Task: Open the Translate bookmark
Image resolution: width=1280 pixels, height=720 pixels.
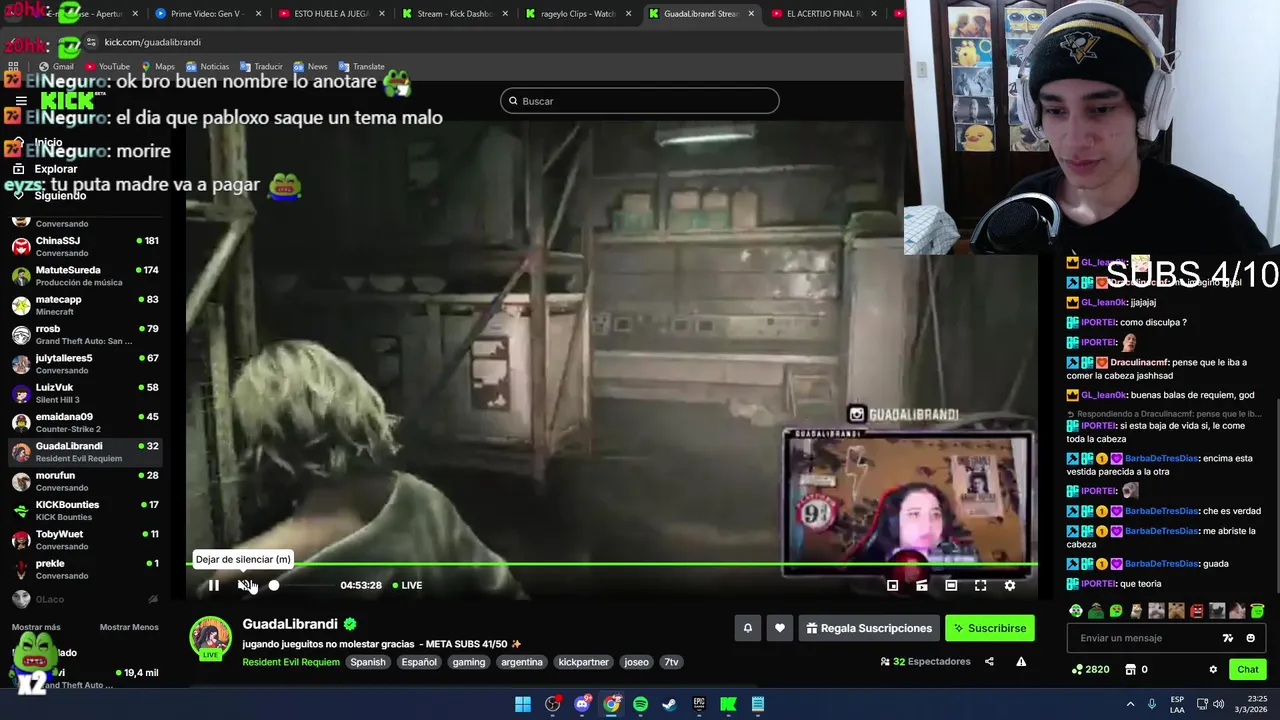Action: click(362, 66)
